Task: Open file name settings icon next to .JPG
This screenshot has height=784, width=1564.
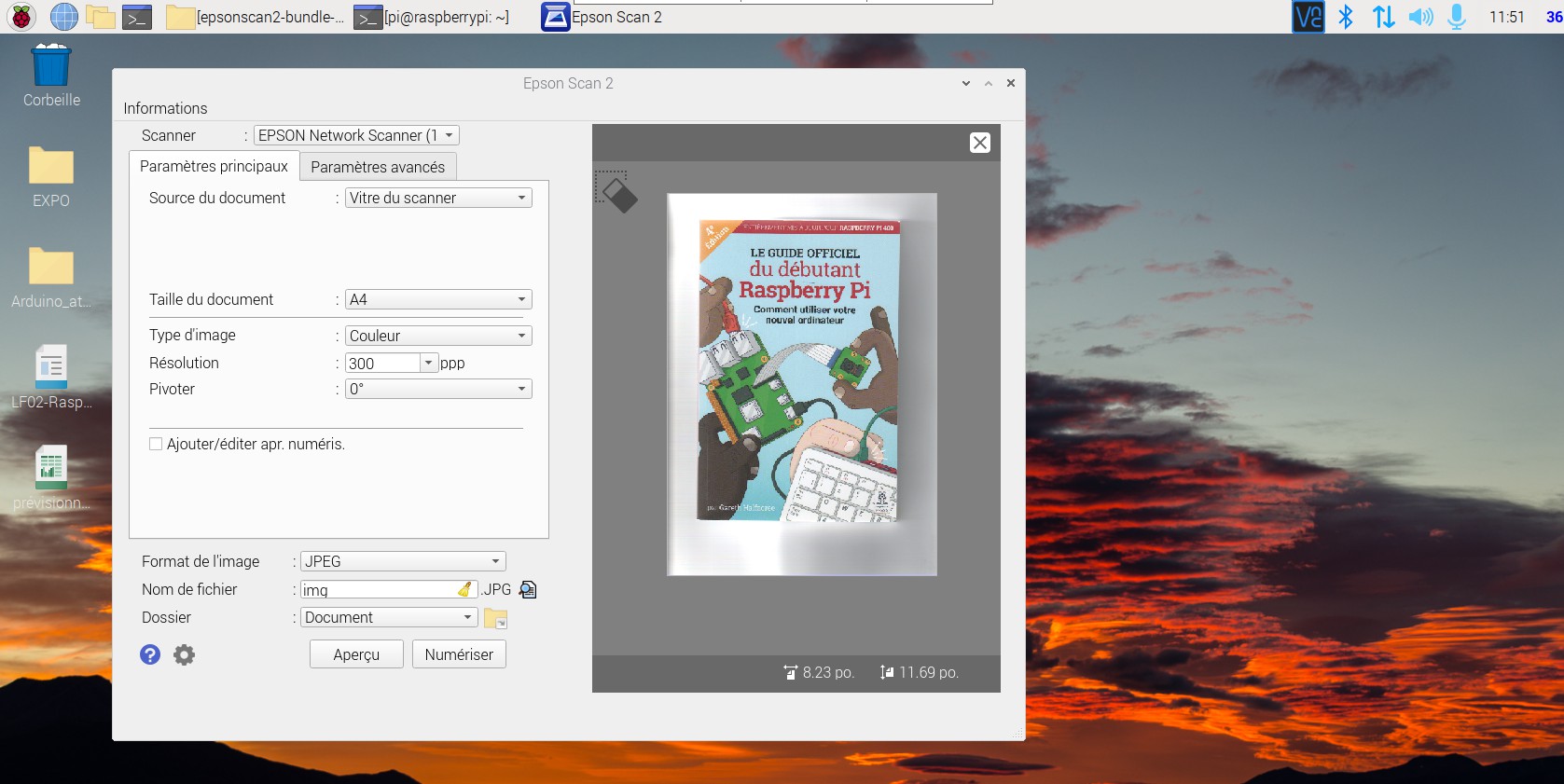Action: (x=528, y=589)
